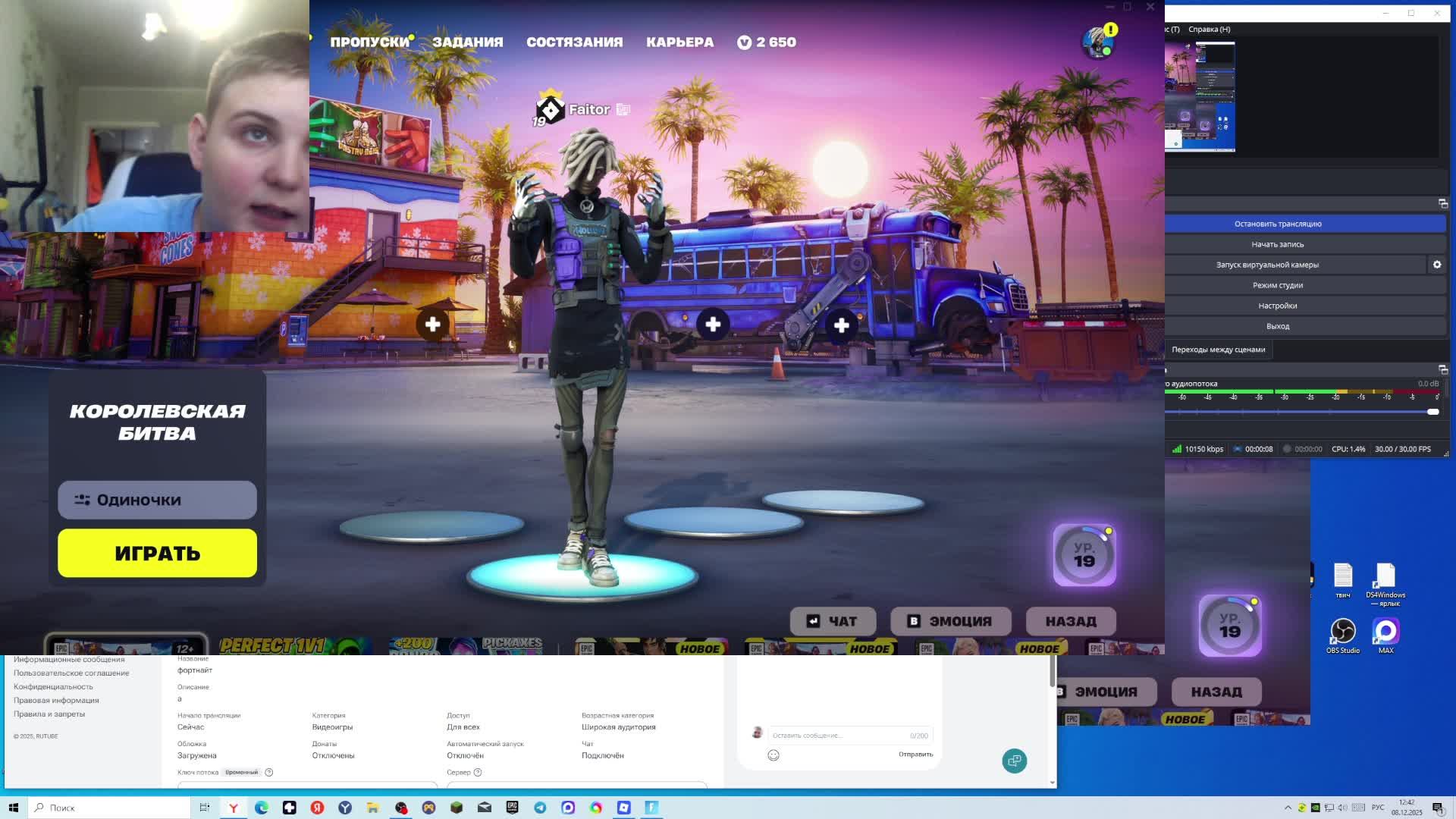Image resolution: width=1456 pixels, height=819 pixels.
Task: Open the Задания tab
Action: pos(467,42)
